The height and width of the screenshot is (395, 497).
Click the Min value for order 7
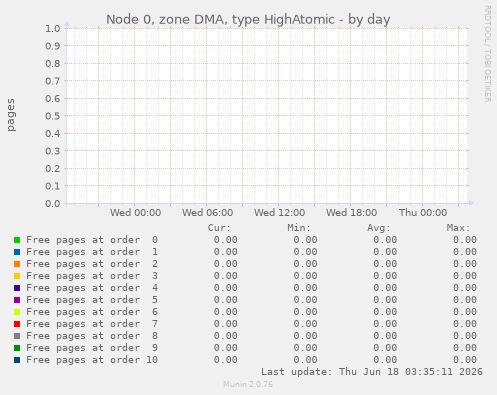pos(306,324)
